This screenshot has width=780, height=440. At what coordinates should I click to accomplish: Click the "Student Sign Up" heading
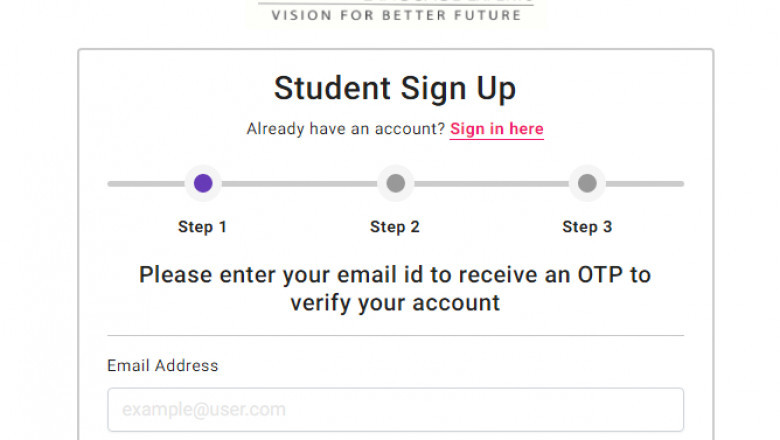(x=395, y=88)
